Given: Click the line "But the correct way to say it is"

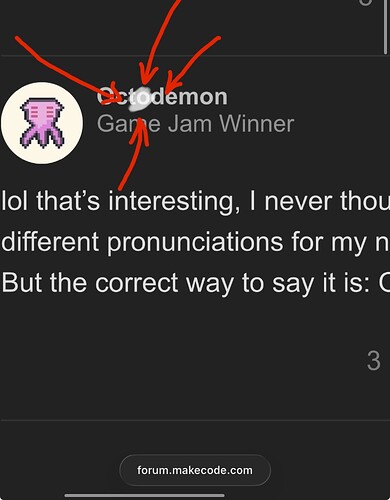Looking at the screenshot, I should 195,283.
